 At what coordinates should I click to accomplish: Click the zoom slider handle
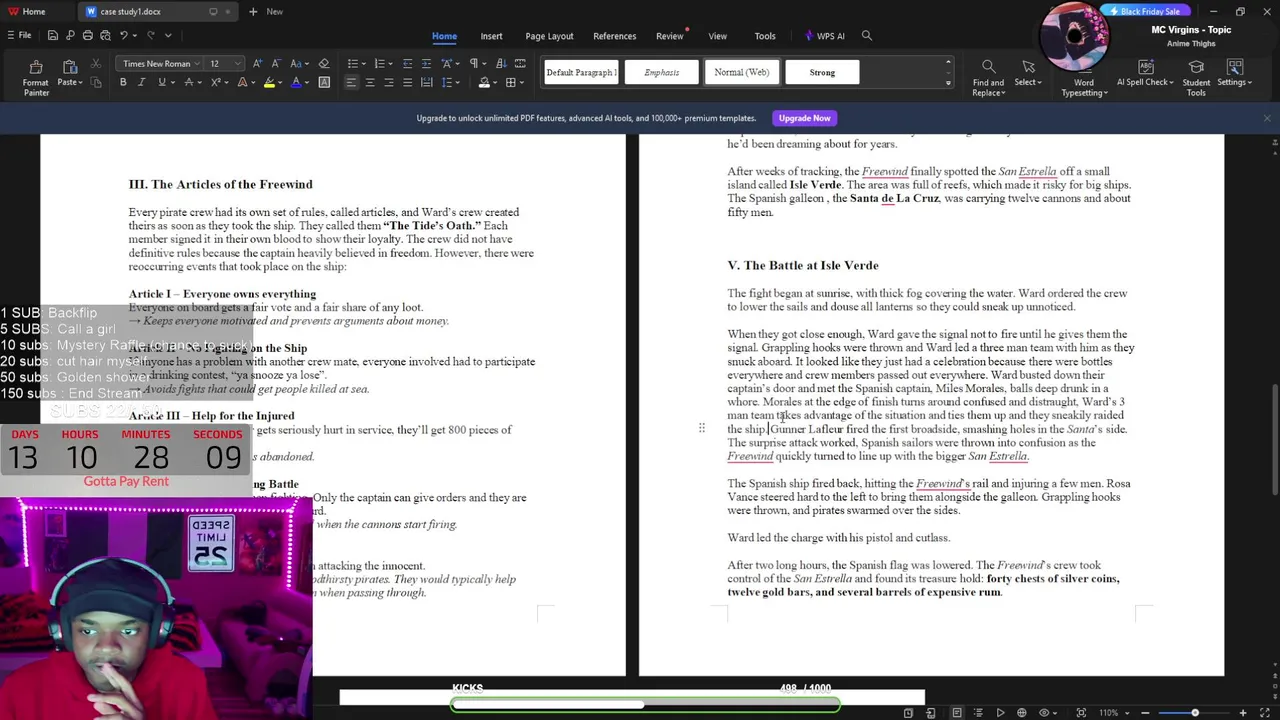pyautogui.click(x=1194, y=713)
